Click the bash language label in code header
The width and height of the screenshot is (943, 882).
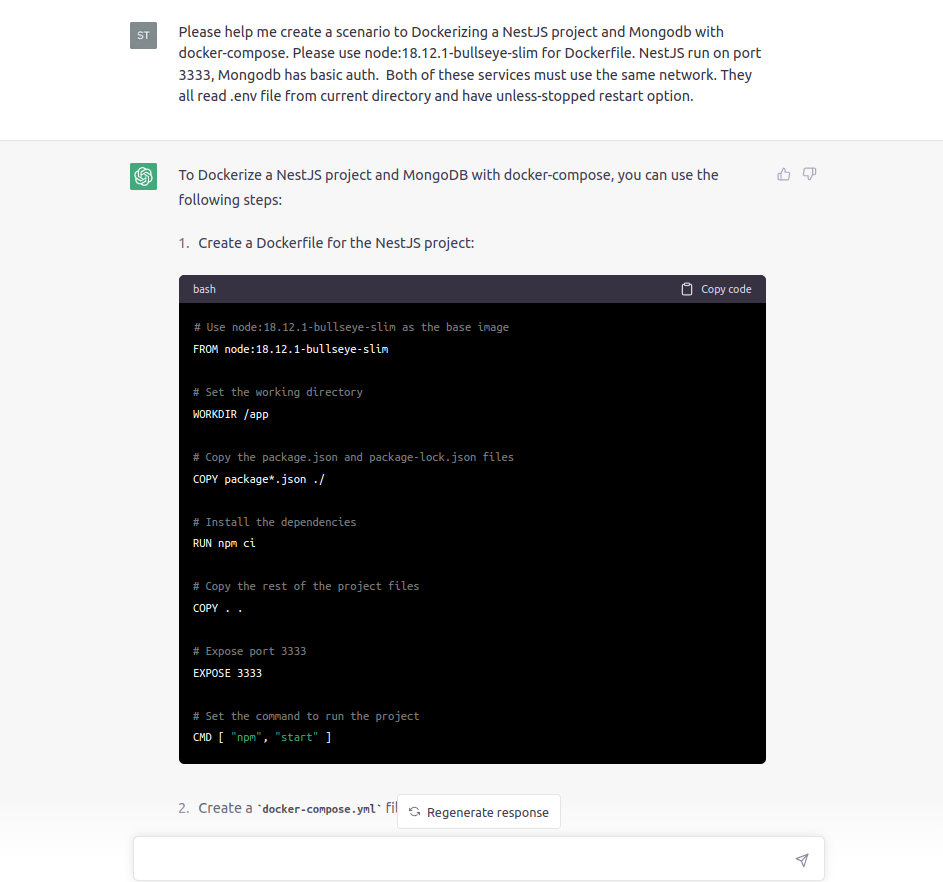point(204,289)
